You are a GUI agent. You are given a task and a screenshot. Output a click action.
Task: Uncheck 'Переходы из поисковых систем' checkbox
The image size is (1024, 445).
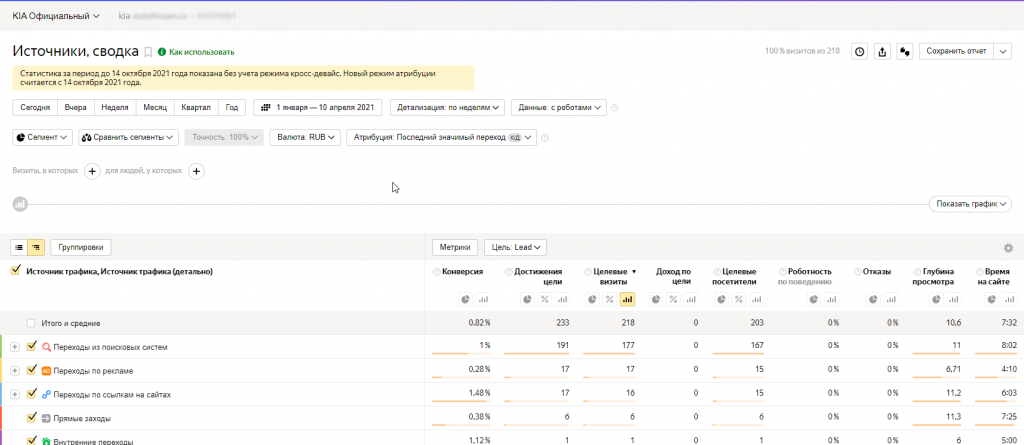(31, 346)
